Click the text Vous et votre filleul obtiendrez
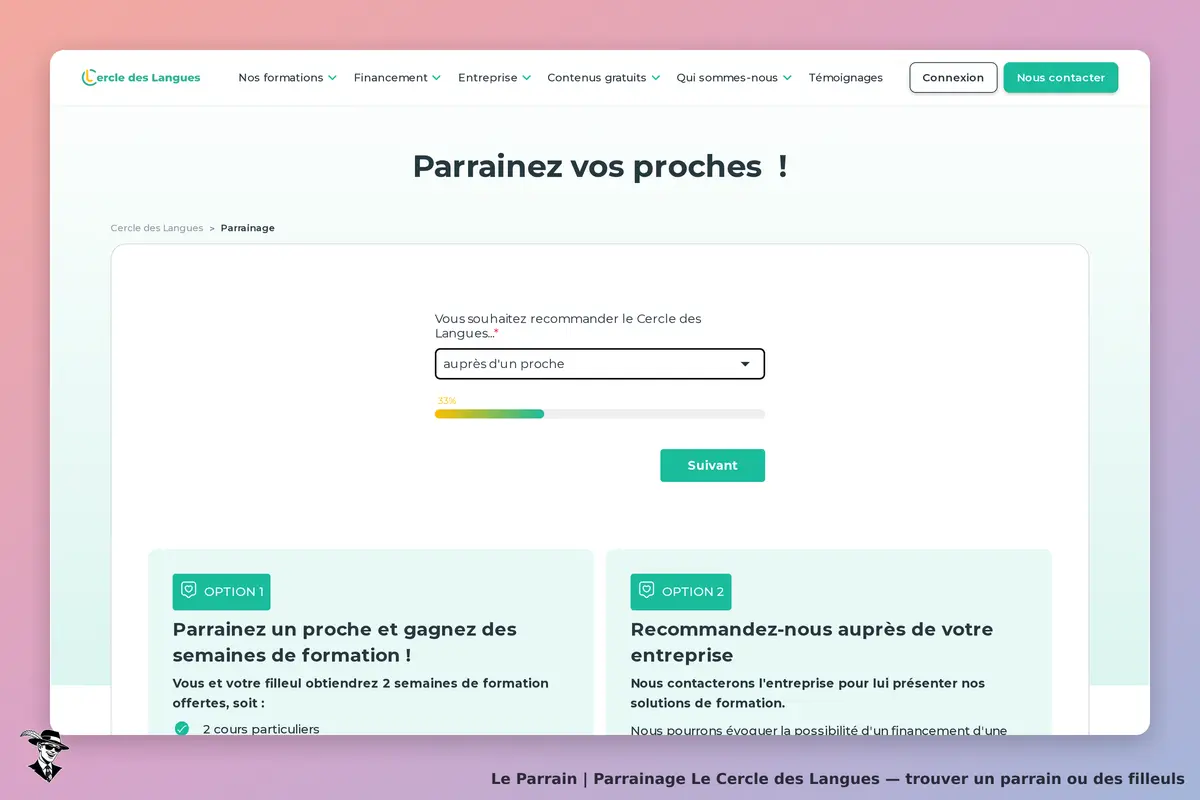 click(361, 693)
